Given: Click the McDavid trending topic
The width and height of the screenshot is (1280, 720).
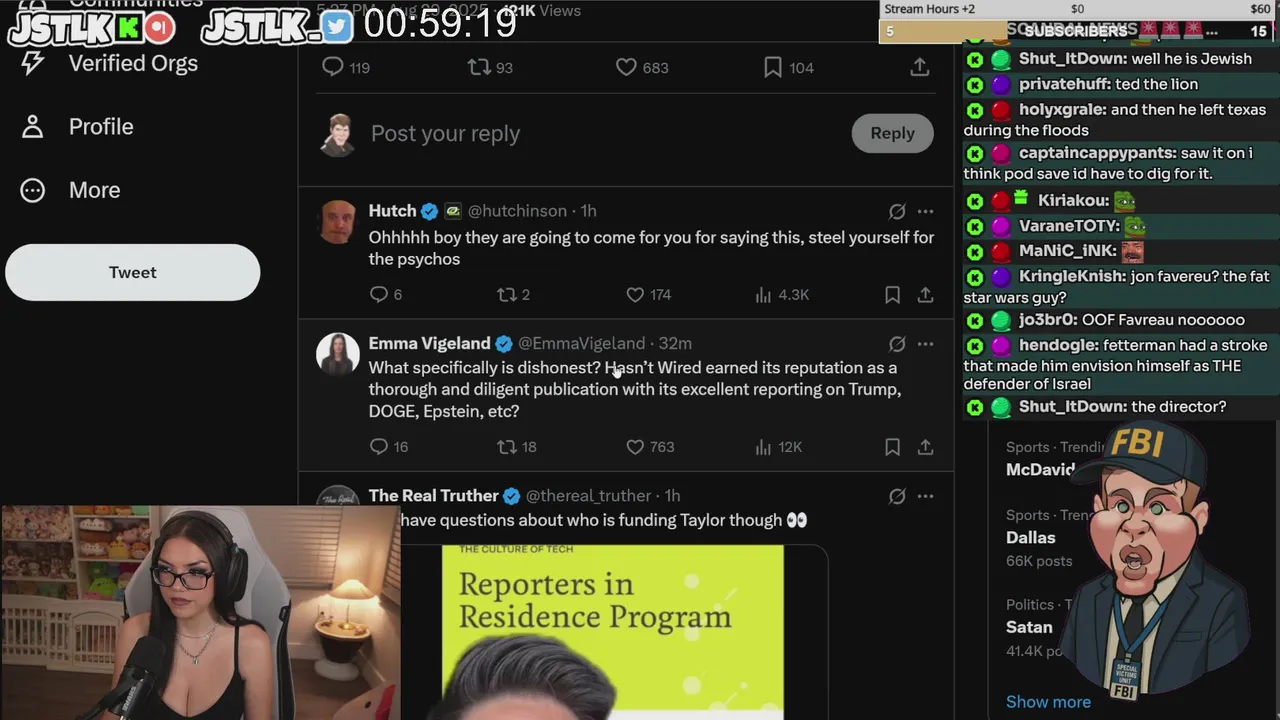Looking at the screenshot, I should (1040, 469).
